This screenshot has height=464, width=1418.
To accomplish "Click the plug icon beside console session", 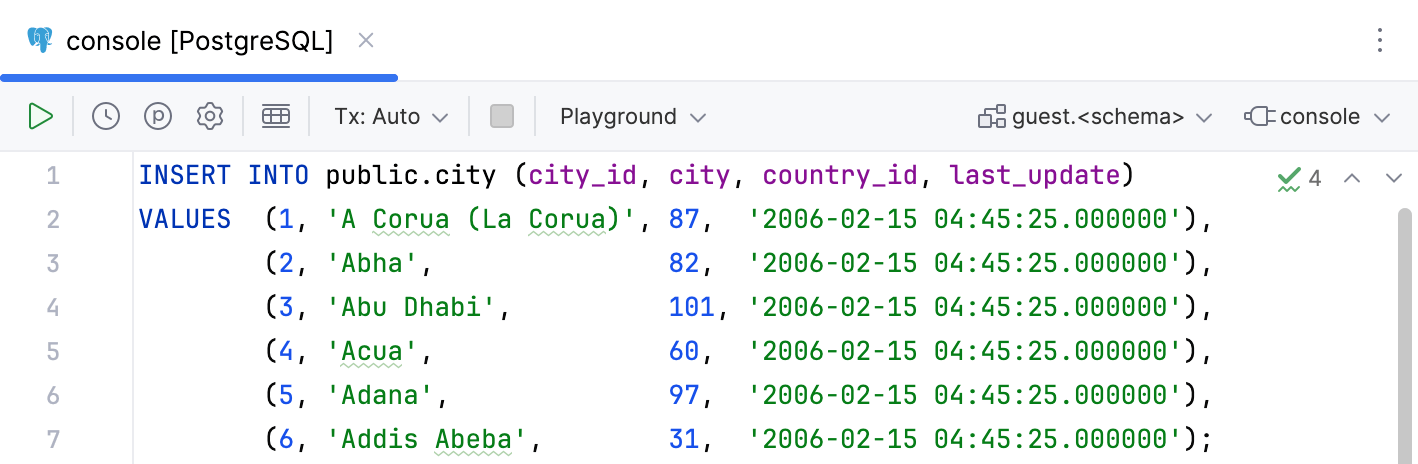I will click(1260, 116).
